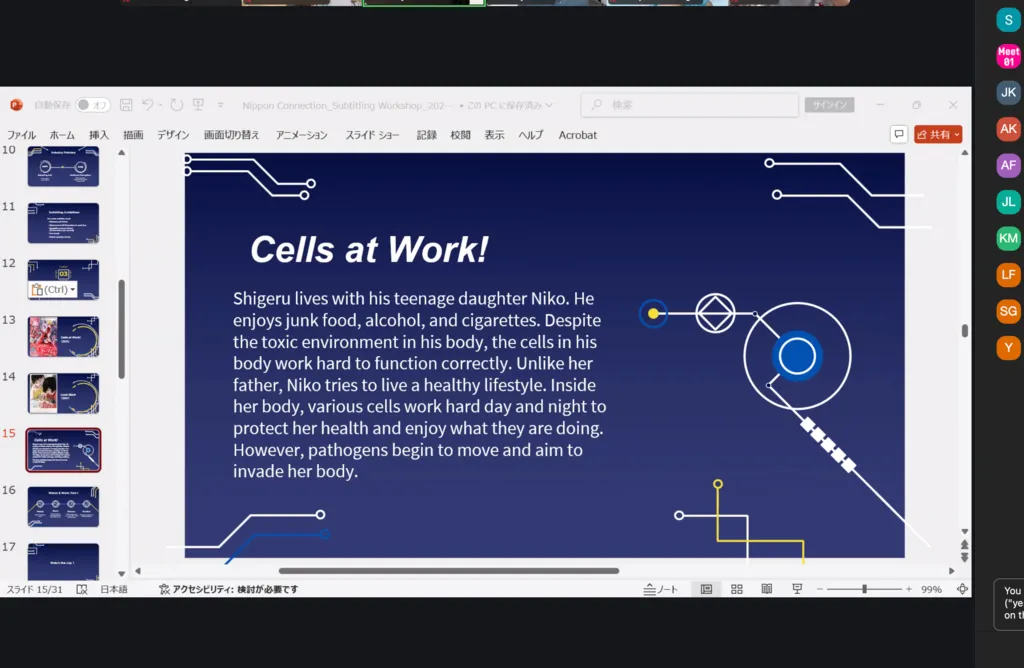The image size is (1024, 668).
Task: Open the 挿入 (Insert) ribbon tab
Action: (99, 135)
